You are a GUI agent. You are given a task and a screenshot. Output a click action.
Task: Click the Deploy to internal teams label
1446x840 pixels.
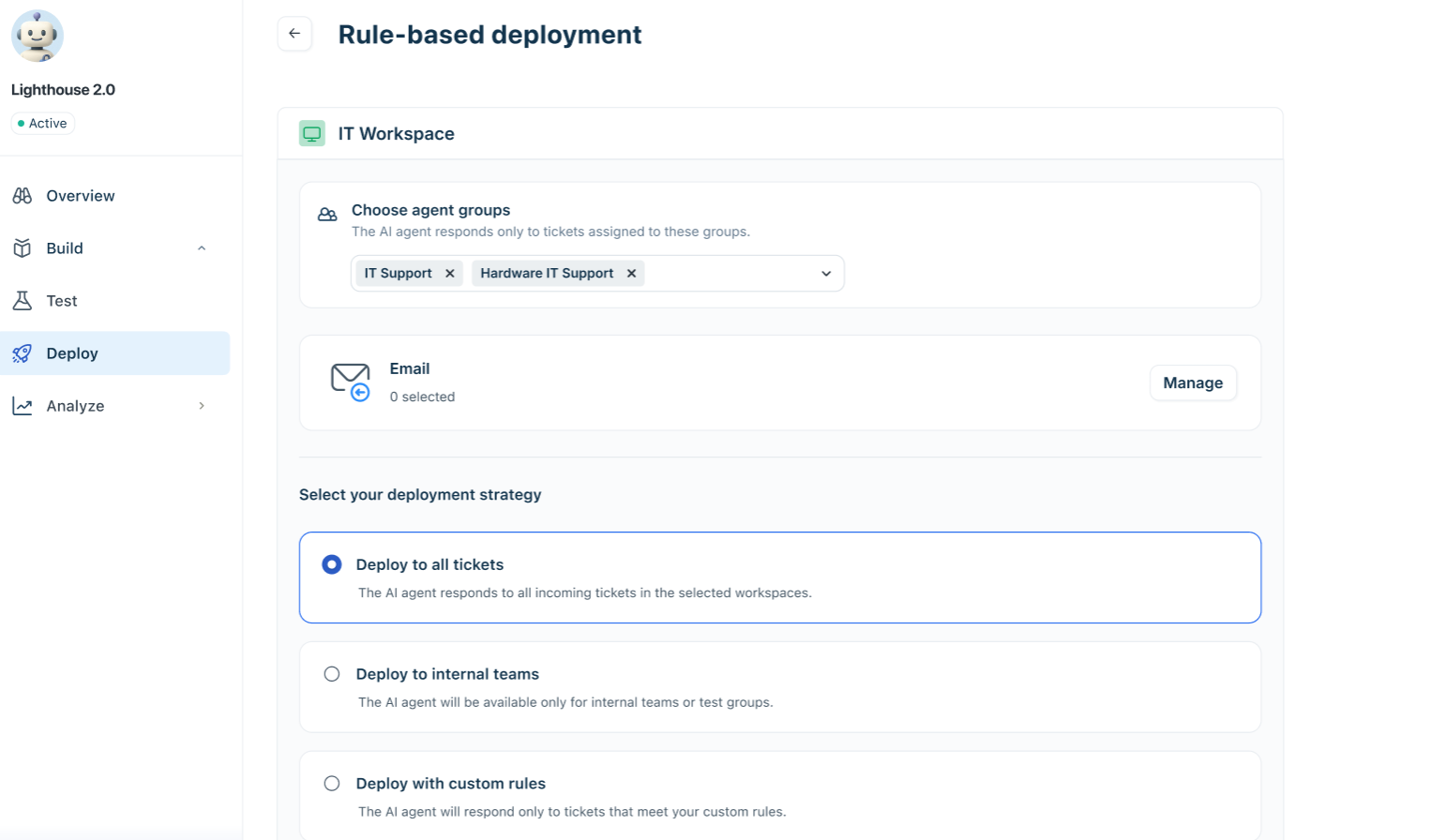(447, 674)
